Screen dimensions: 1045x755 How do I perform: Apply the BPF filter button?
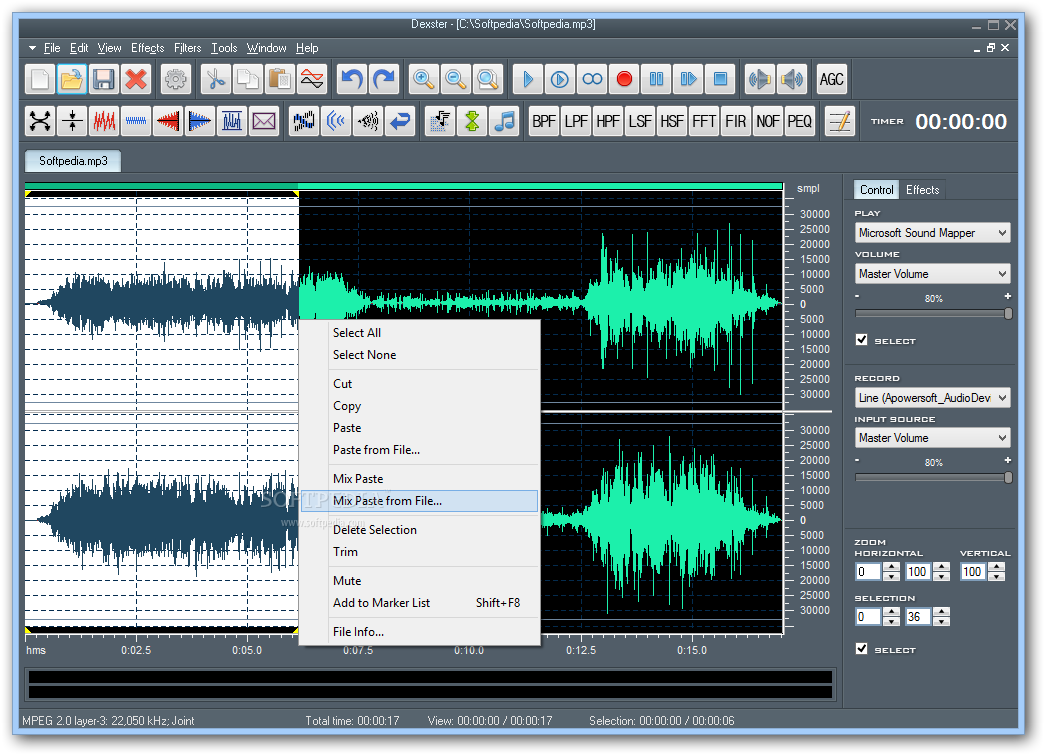544,121
